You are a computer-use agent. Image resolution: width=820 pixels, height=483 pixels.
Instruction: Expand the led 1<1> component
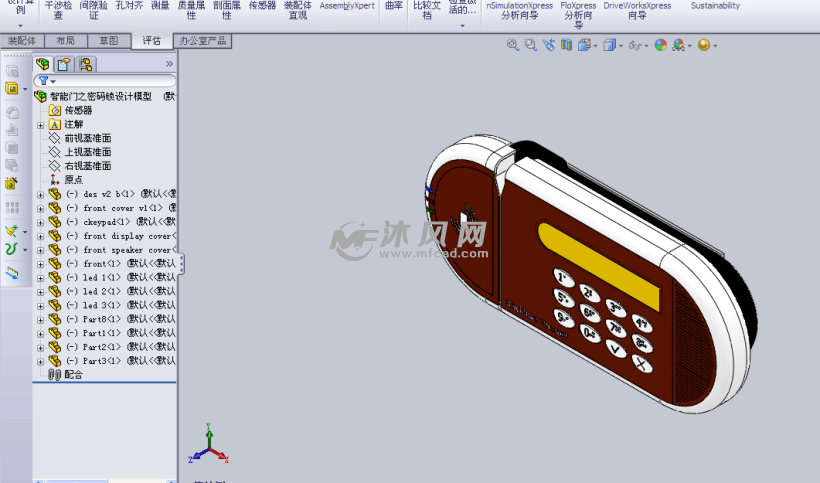[40, 278]
